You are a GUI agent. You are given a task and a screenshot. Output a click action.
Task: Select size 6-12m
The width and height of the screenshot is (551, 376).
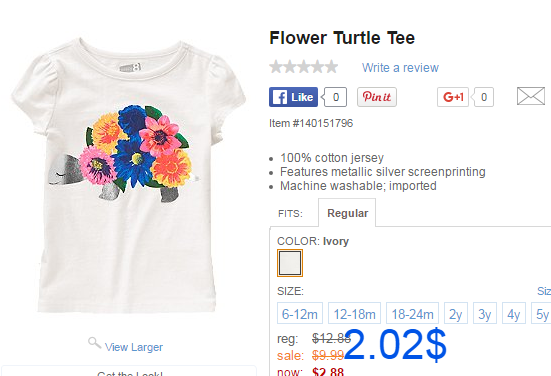point(300,313)
